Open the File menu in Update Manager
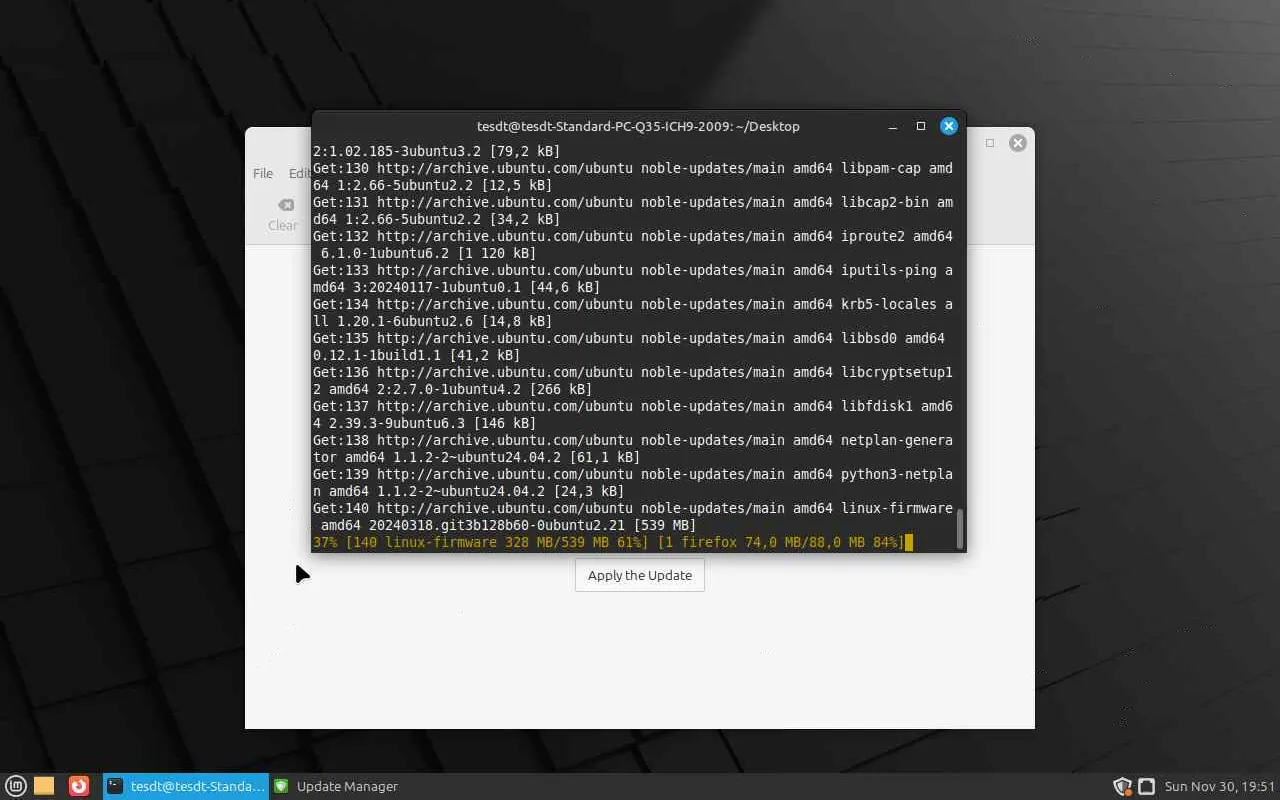 pyautogui.click(x=263, y=173)
